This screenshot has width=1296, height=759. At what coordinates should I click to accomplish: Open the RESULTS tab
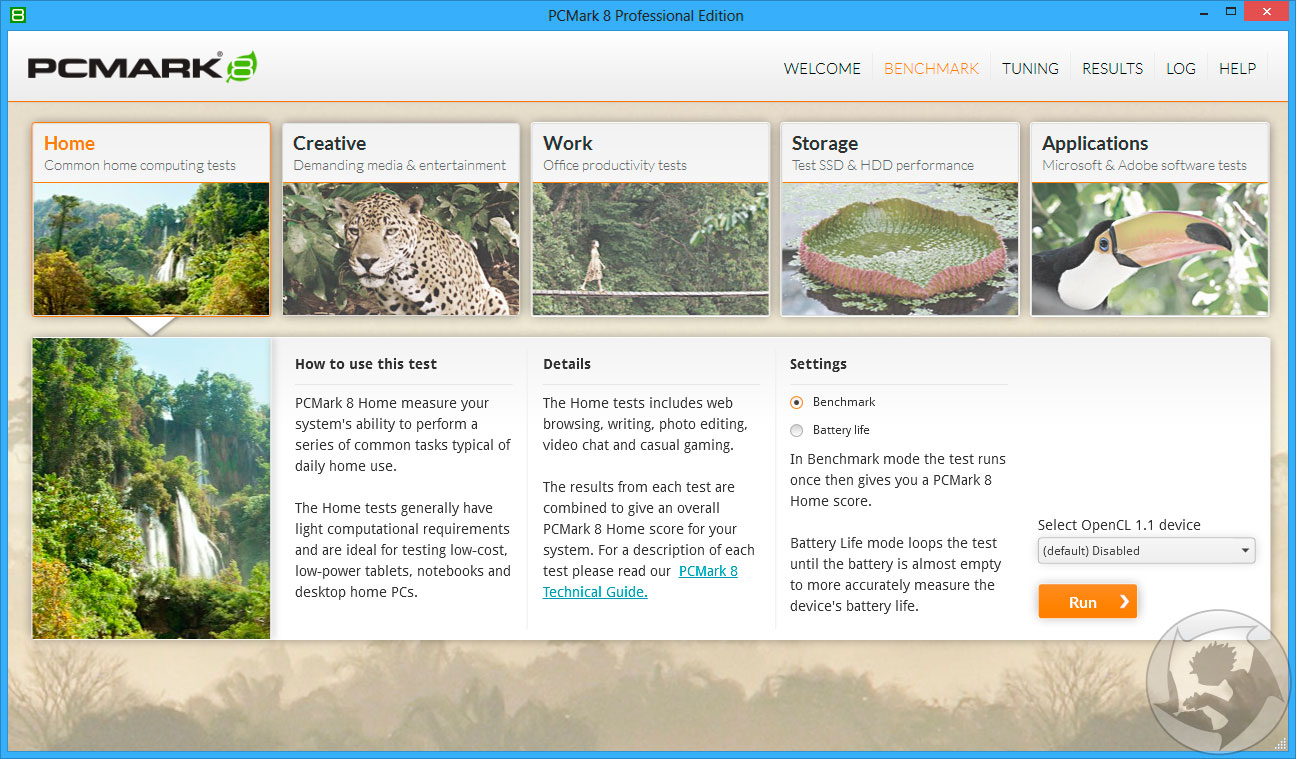pyautogui.click(x=1112, y=69)
